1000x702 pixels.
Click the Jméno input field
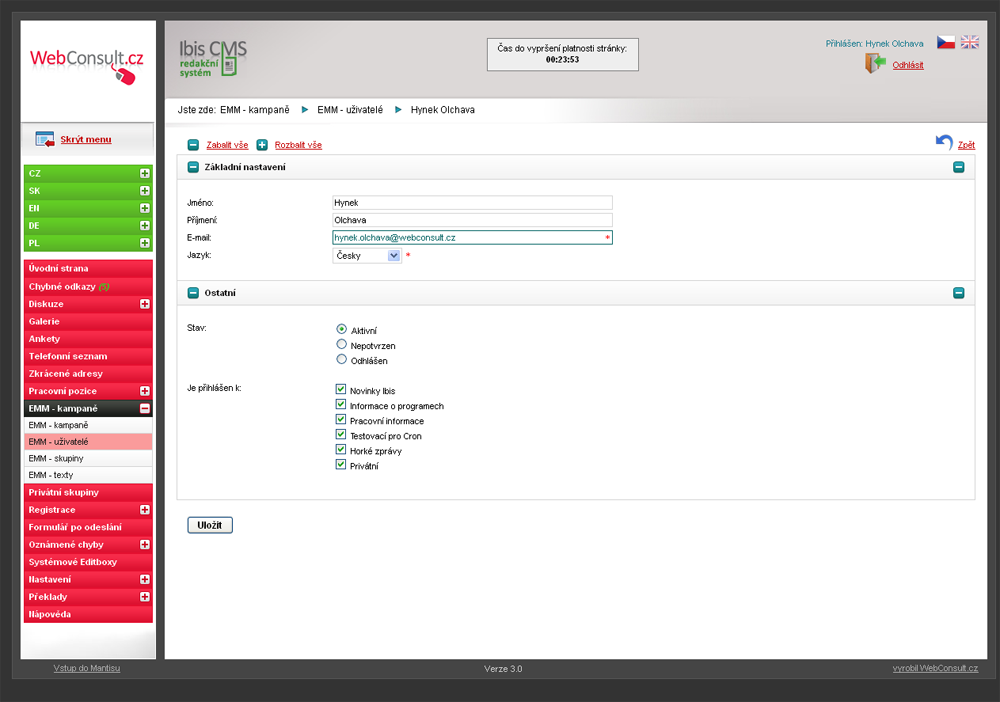[x=473, y=203]
